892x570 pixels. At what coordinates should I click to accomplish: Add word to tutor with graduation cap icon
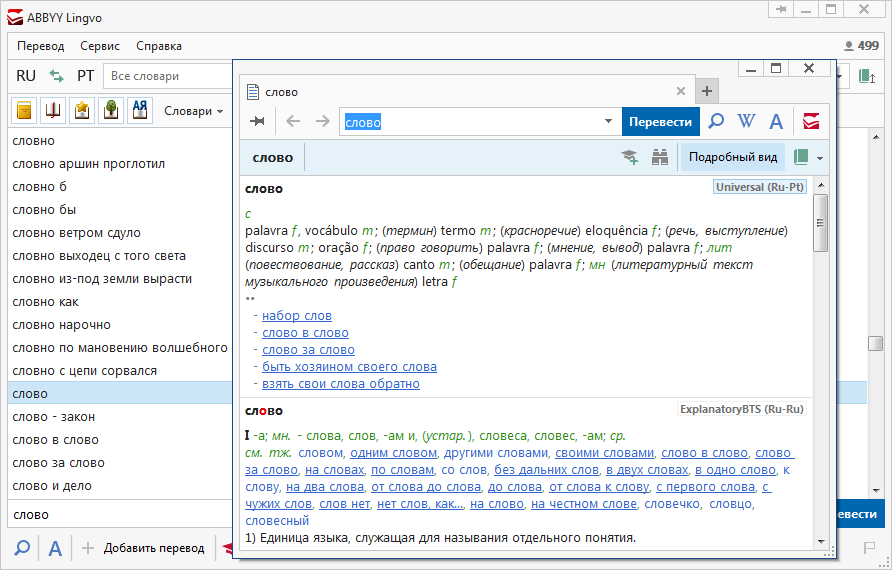tap(630, 158)
